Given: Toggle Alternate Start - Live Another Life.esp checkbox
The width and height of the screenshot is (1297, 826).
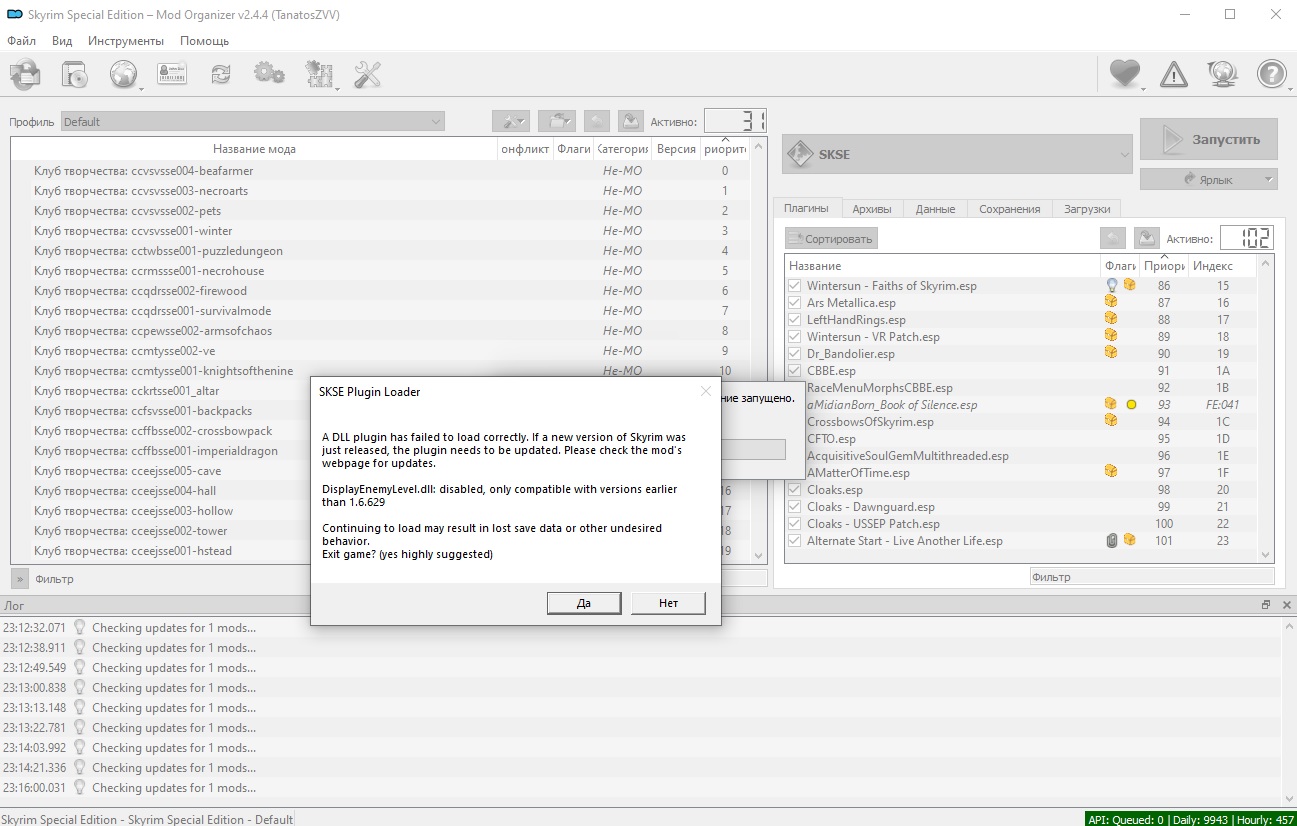Looking at the screenshot, I should click(x=795, y=541).
